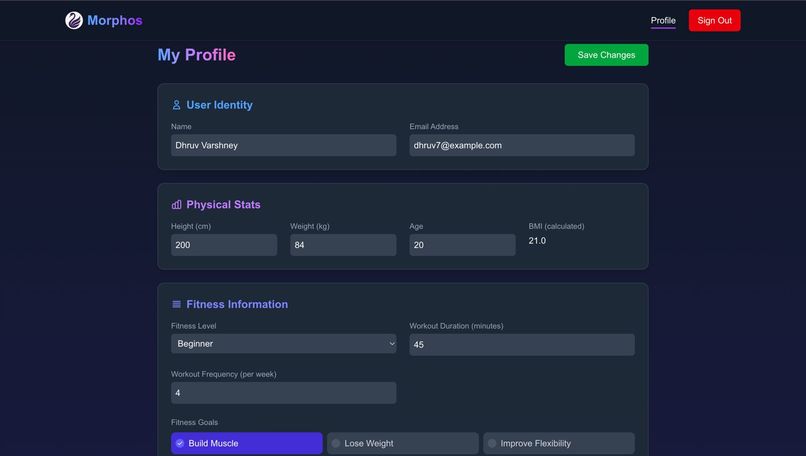
Task: Focus the Name input field
Action: point(284,145)
